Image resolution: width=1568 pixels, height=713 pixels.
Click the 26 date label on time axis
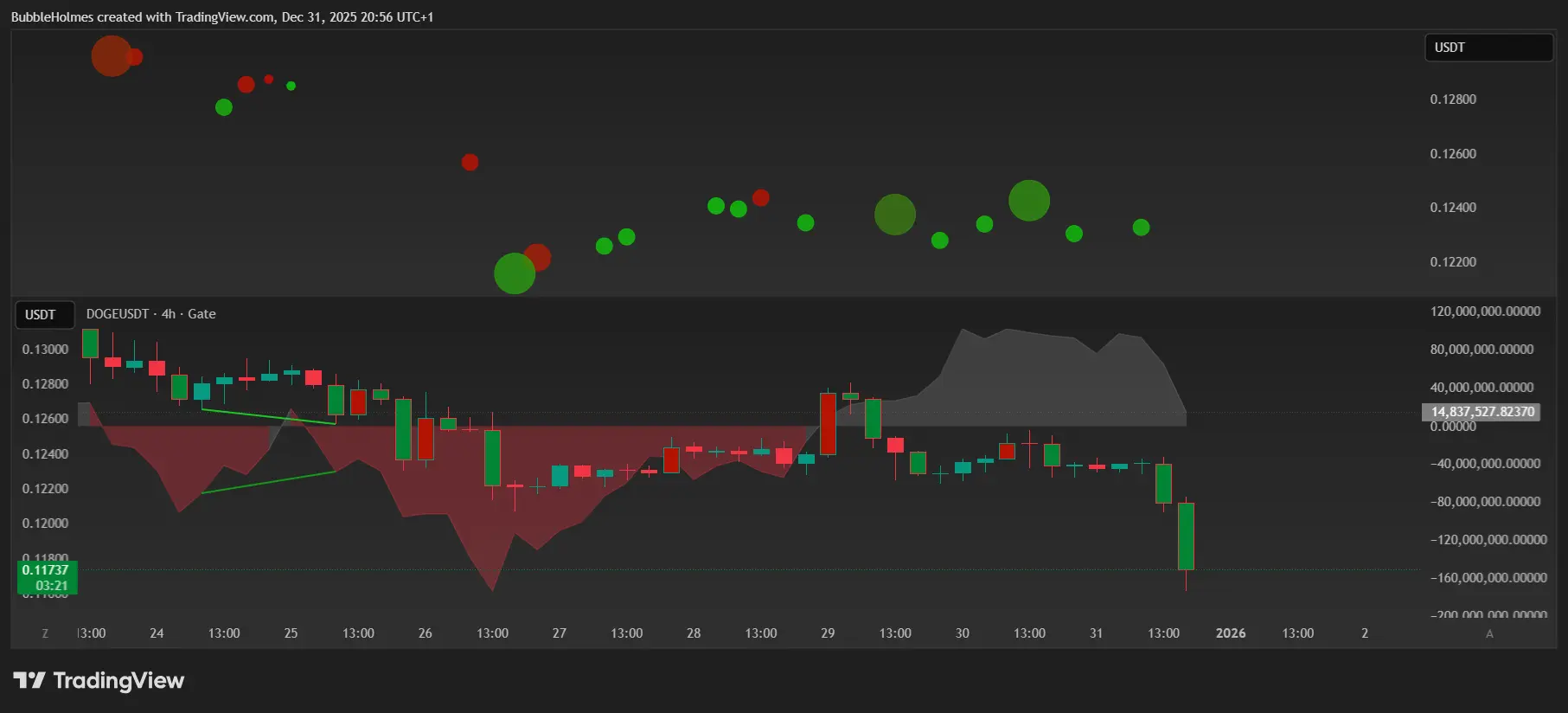click(x=426, y=633)
